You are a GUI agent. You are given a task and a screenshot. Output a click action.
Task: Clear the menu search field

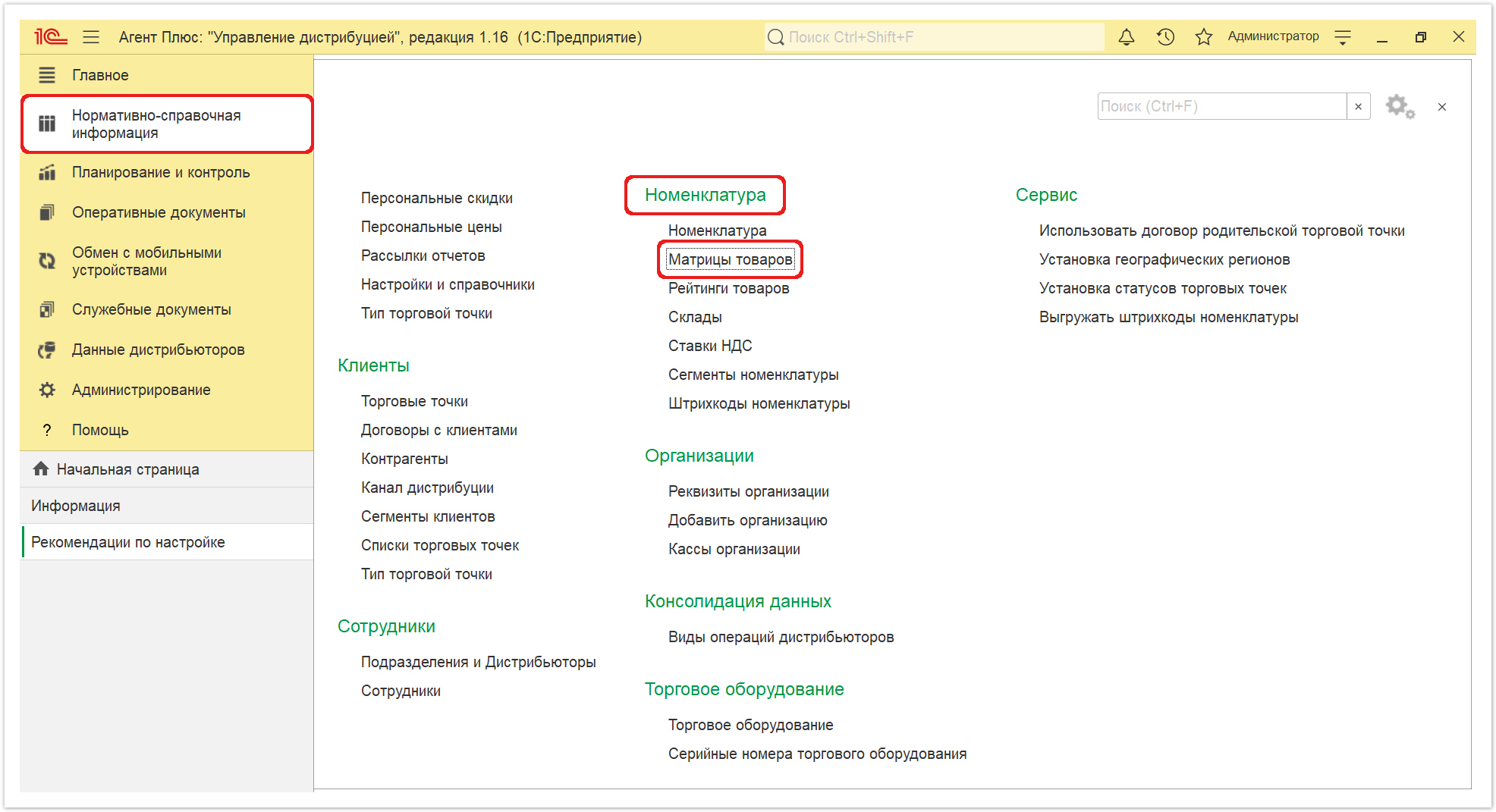point(1358,106)
